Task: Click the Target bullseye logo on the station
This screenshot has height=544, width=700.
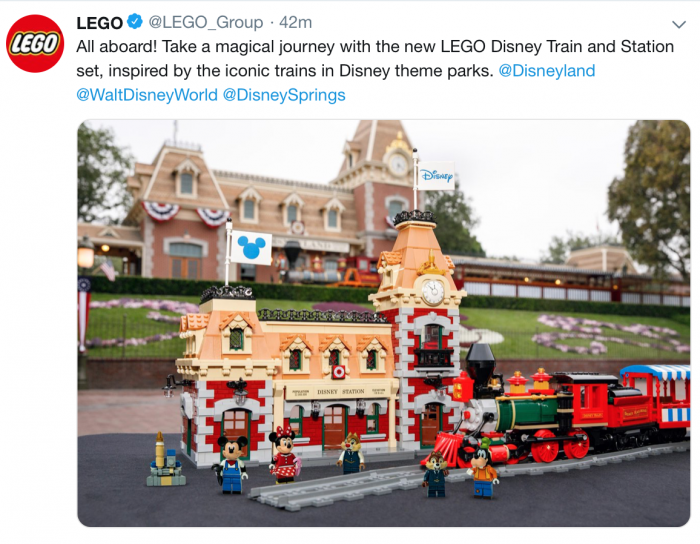Action: click(339, 371)
